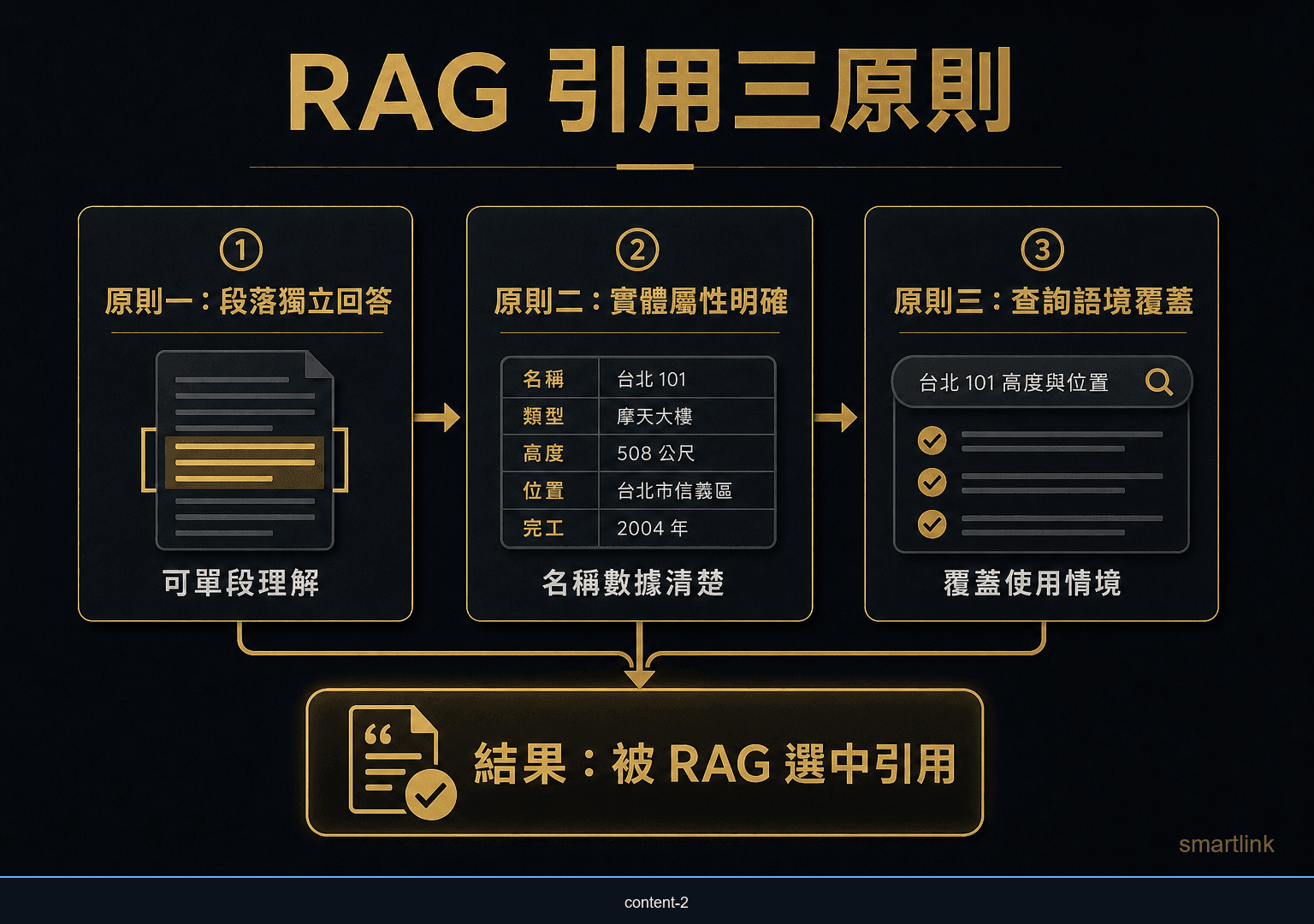Click the circled number 2 icon

637,250
